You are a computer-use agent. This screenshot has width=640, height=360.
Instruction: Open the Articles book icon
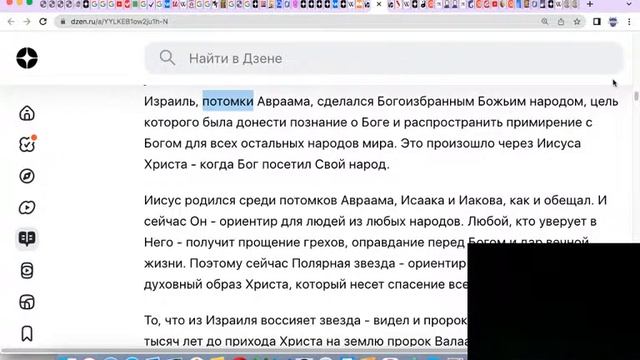(x=27, y=238)
